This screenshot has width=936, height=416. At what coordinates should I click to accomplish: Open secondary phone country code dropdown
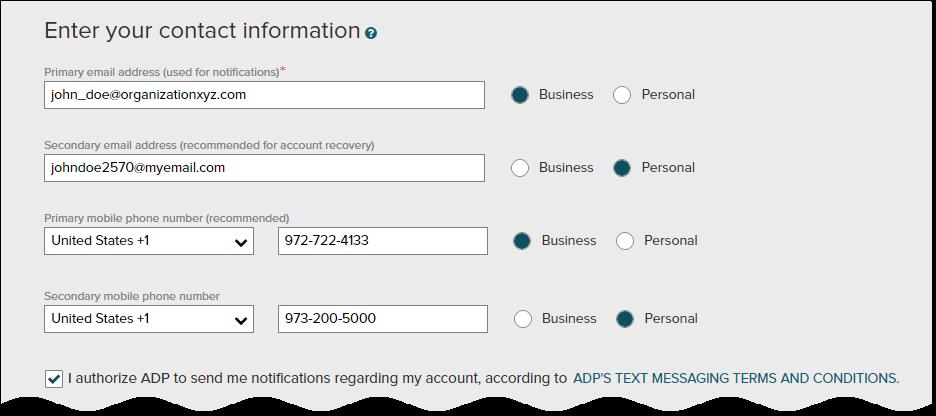coord(149,319)
